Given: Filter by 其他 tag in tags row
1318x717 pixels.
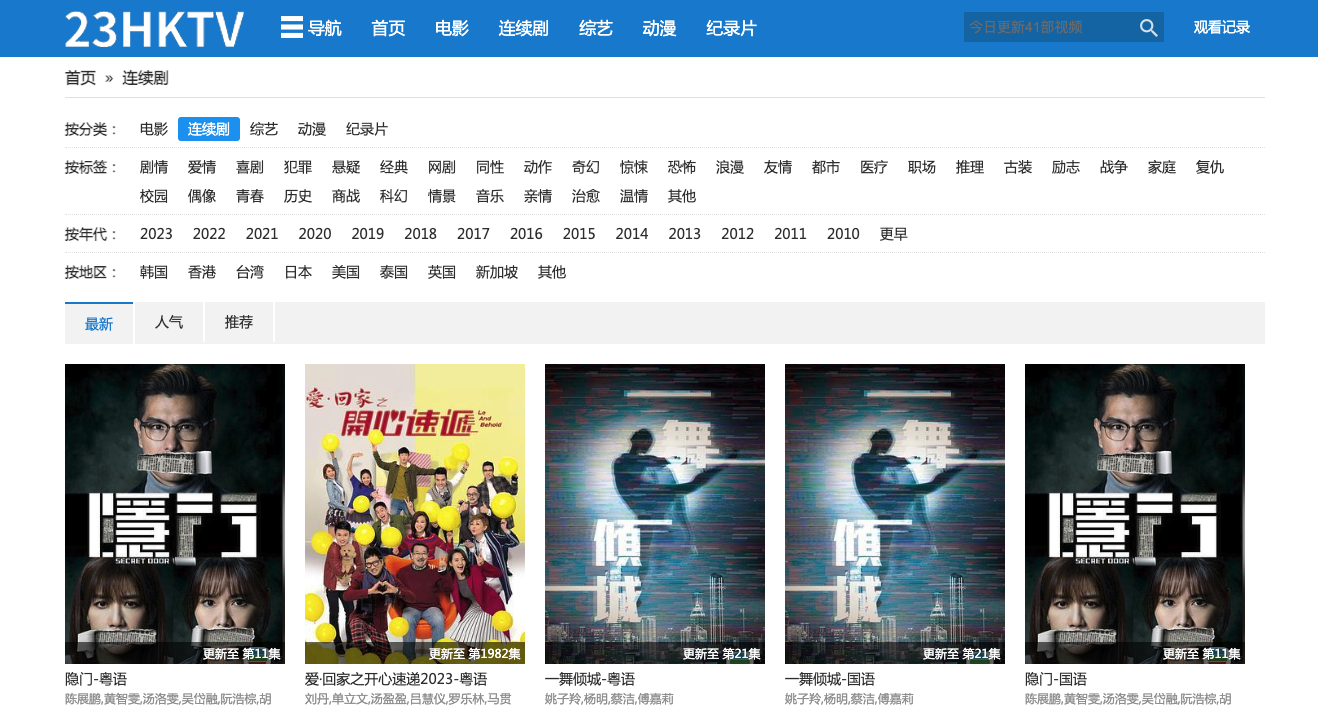Looking at the screenshot, I should coord(682,196).
